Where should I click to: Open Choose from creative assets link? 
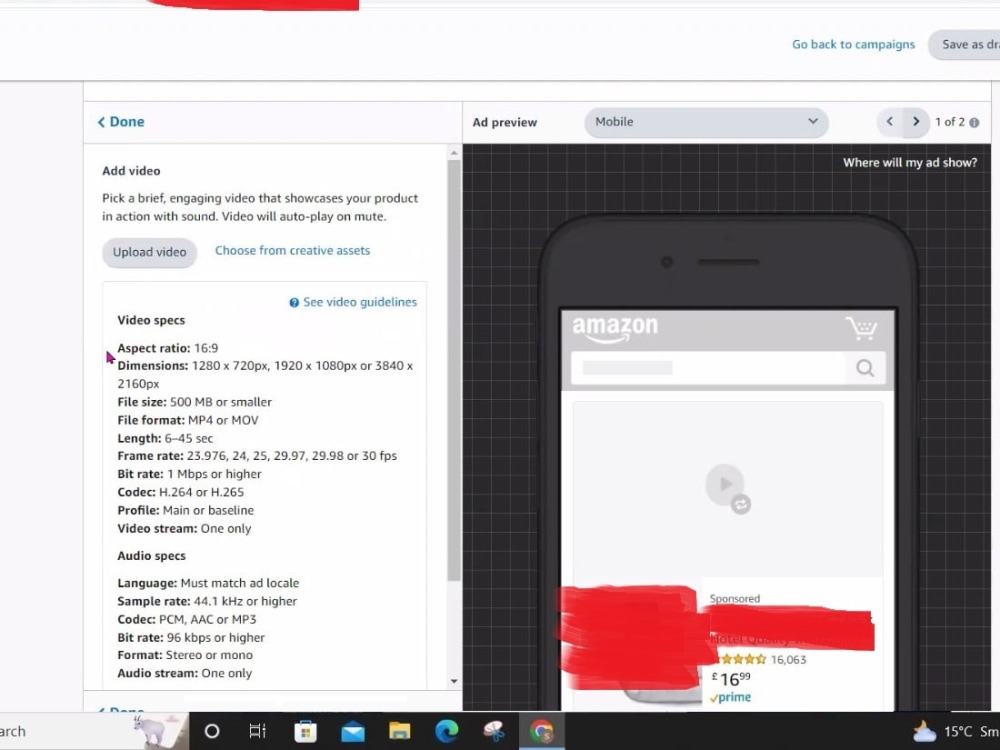[x=292, y=251]
